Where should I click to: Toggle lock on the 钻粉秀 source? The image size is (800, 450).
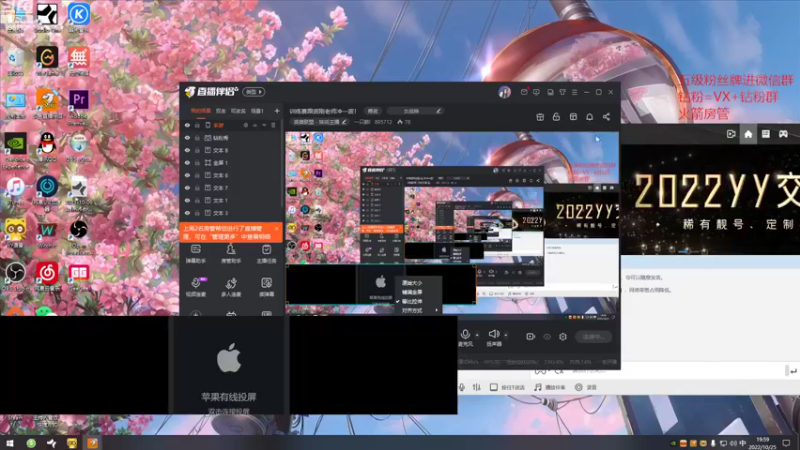pyautogui.click(x=197, y=138)
